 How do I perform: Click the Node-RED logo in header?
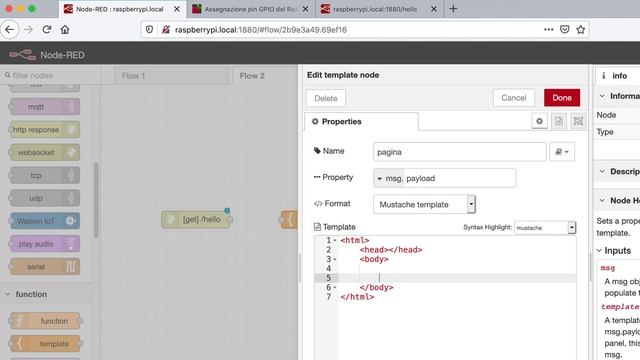pyautogui.click(x=23, y=55)
